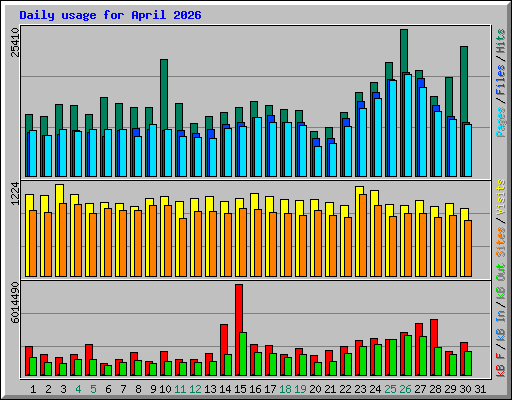Viewport: 512px width, 400px height.
Task: Click the 1224 visits axis value
Action: (x=15, y=194)
